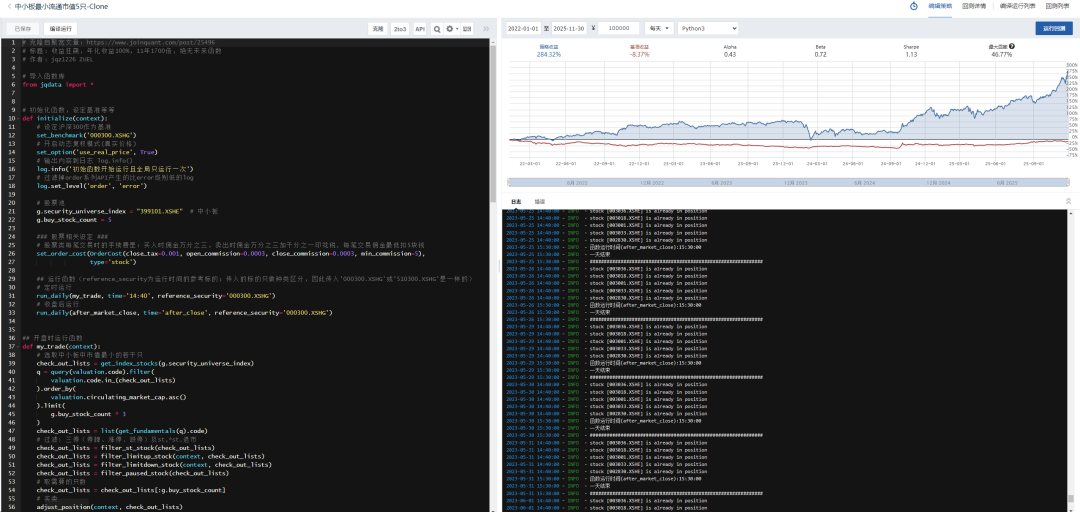1080x512 pixels.
Task: Click the 克隆 clone button
Action: 378,29
